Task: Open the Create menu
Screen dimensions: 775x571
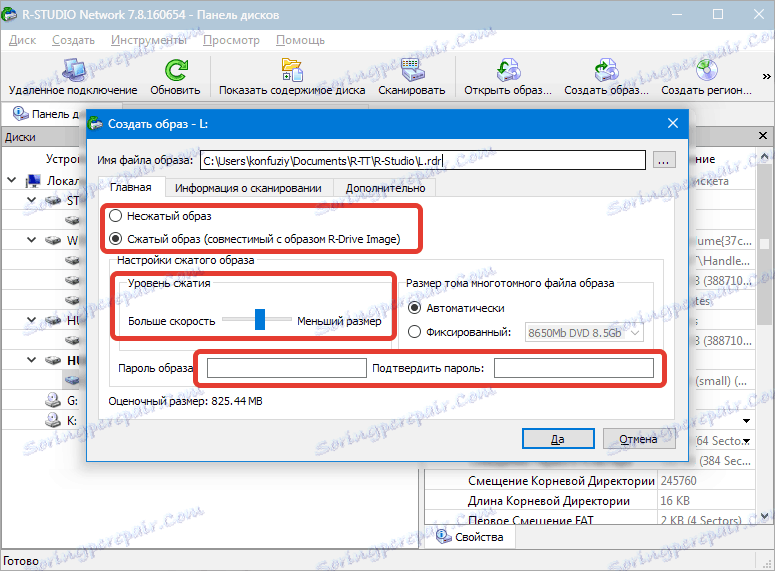Action: [x=73, y=40]
